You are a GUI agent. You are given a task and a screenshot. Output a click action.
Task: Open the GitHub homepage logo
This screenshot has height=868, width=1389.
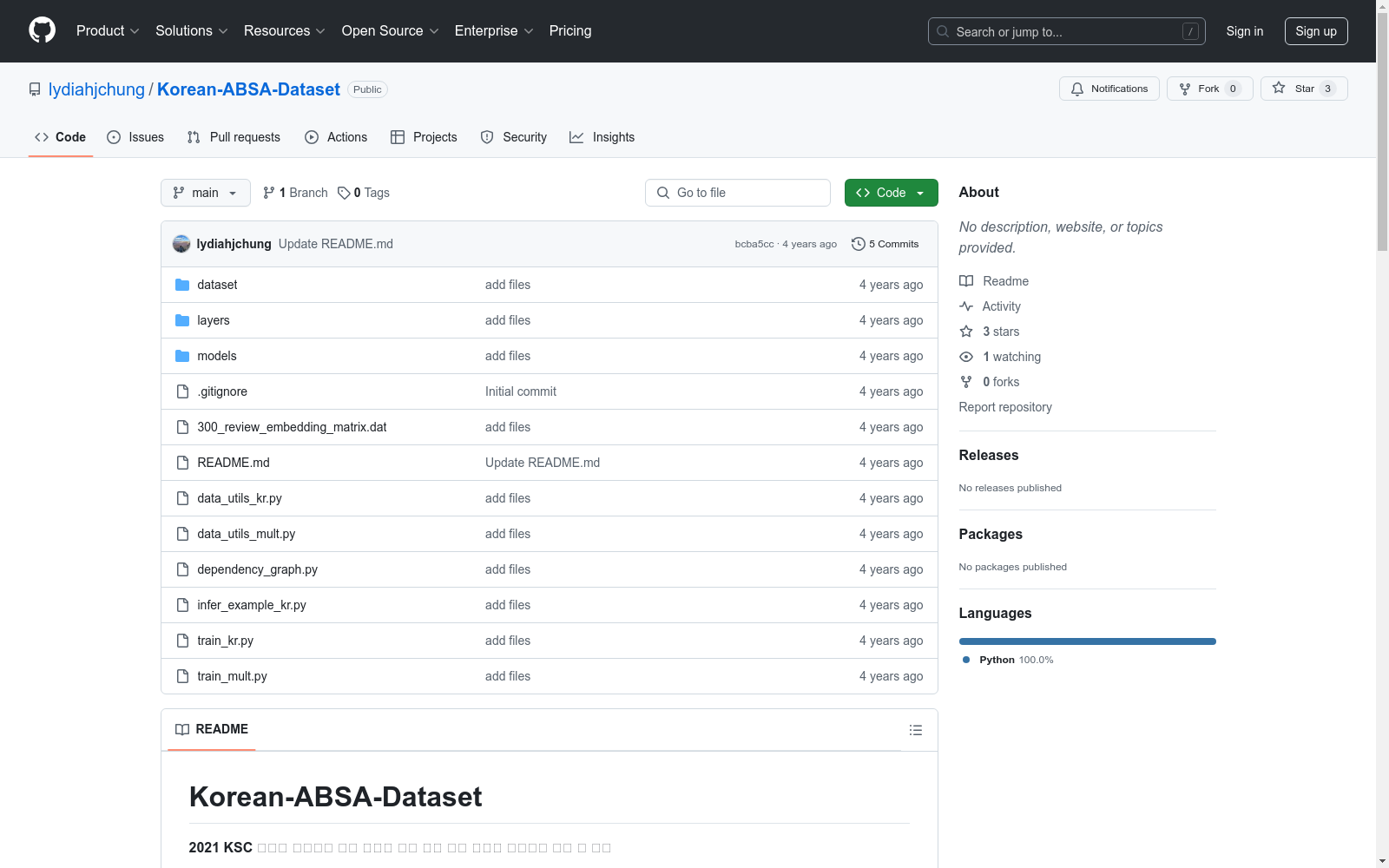click(x=42, y=30)
